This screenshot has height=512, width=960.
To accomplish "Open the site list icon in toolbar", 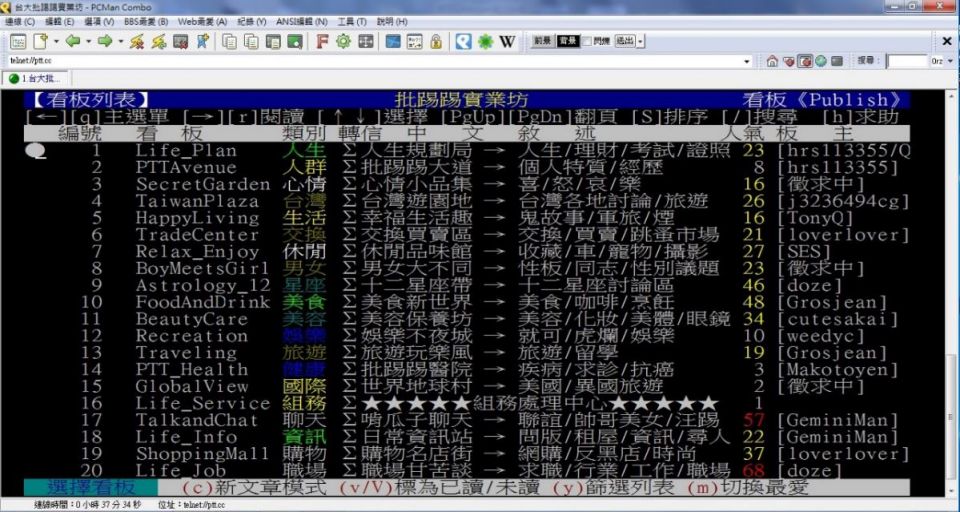I will (x=18, y=42).
